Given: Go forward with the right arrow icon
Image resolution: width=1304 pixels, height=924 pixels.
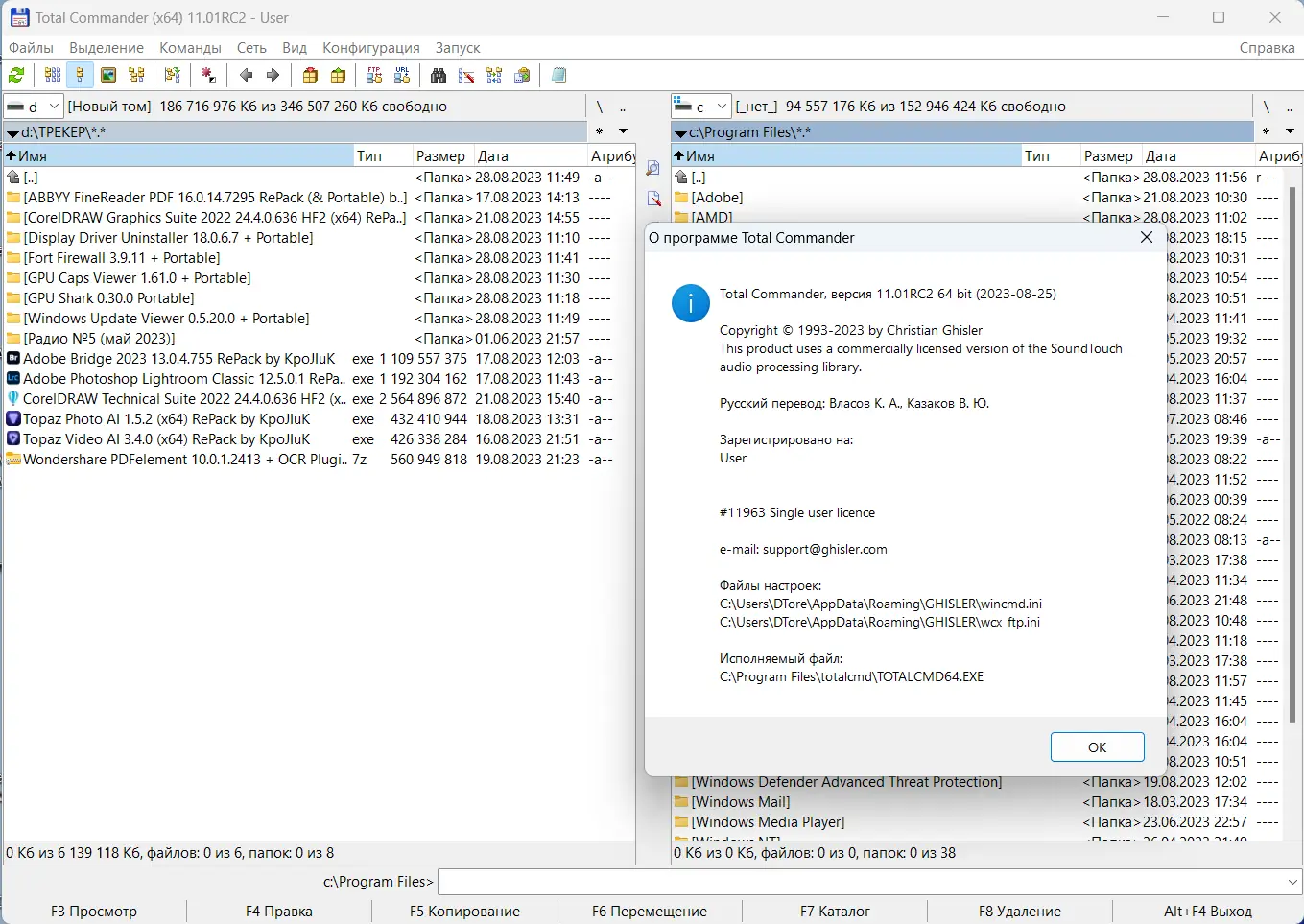Looking at the screenshot, I should tap(273, 75).
